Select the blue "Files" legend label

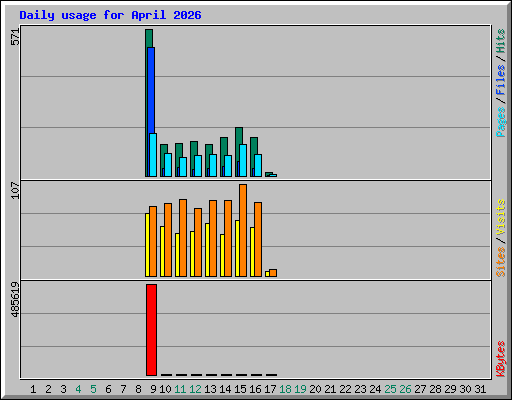pos(501,80)
